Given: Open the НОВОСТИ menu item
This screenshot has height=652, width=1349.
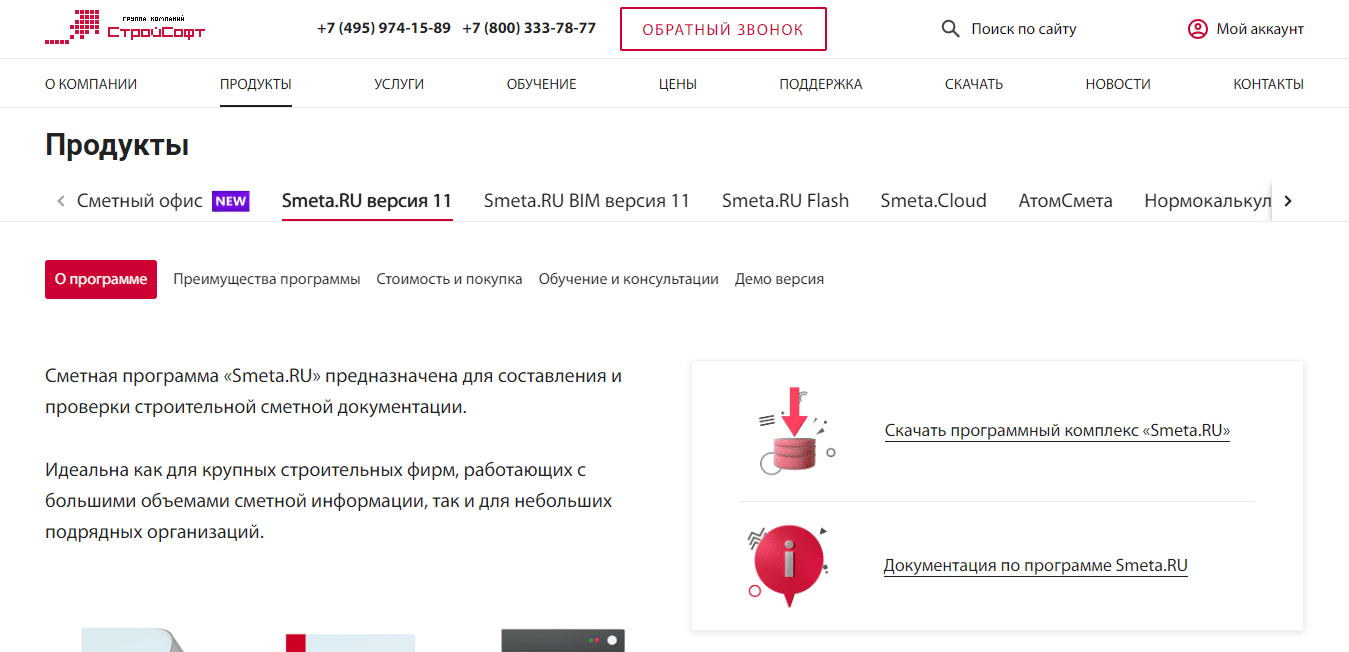Looking at the screenshot, I should [1118, 84].
